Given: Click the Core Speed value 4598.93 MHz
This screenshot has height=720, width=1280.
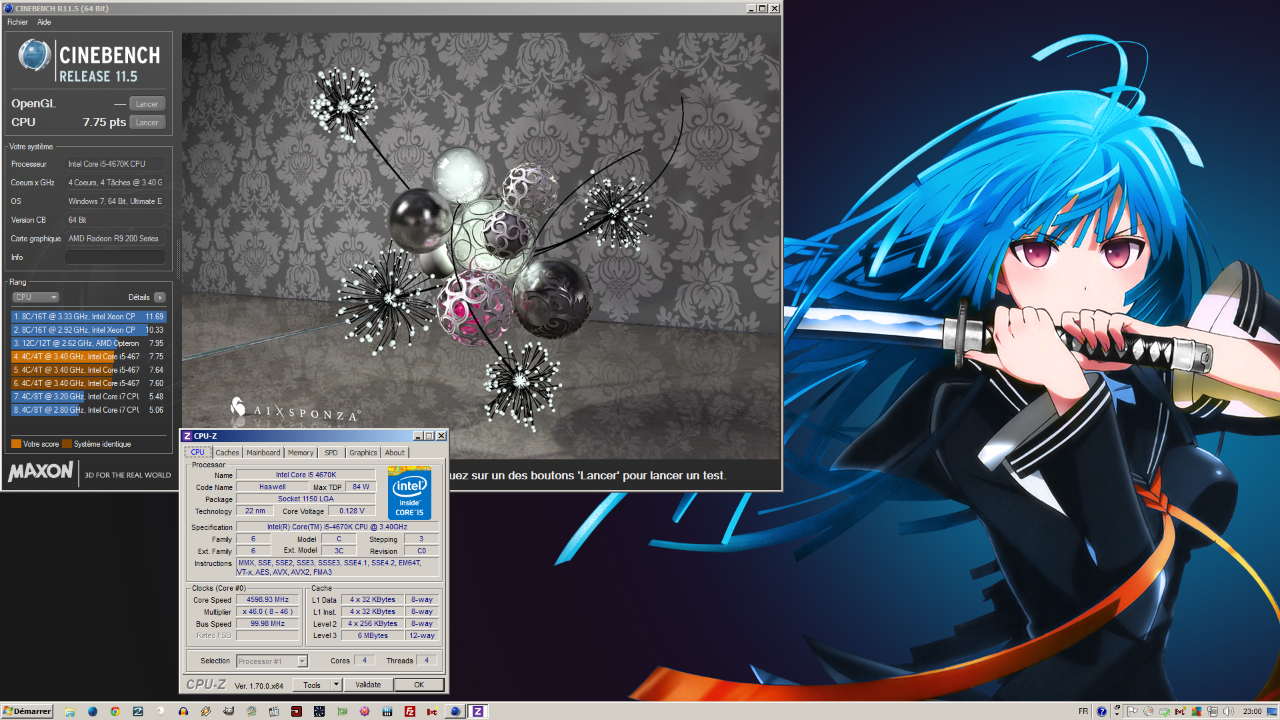Looking at the screenshot, I should pyautogui.click(x=267, y=599).
